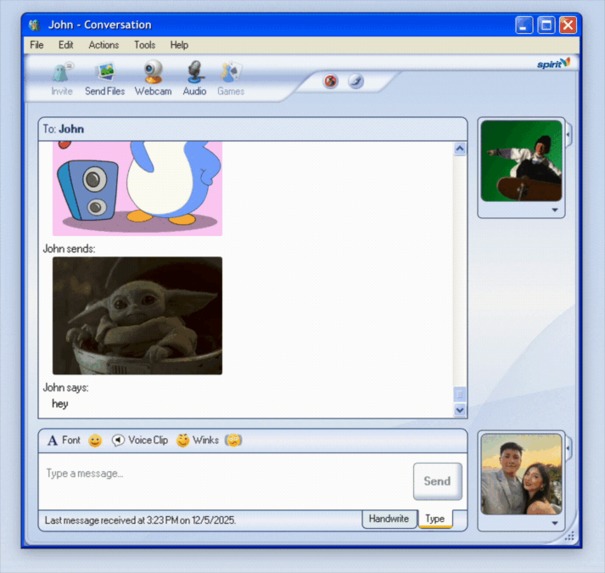605x573 pixels.
Task: Open dropdown under your couple display picture
Action: (x=555, y=523)
